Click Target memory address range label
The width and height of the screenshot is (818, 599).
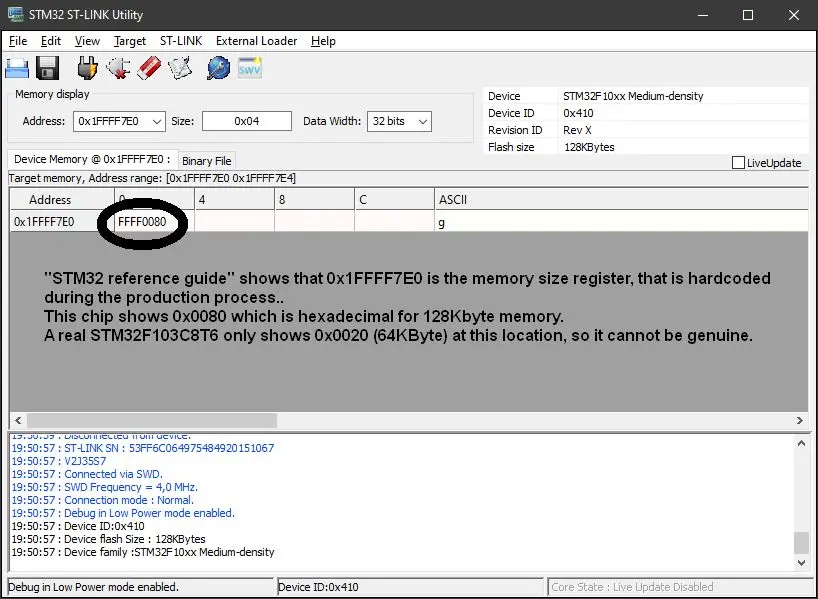tap(152, 178)
